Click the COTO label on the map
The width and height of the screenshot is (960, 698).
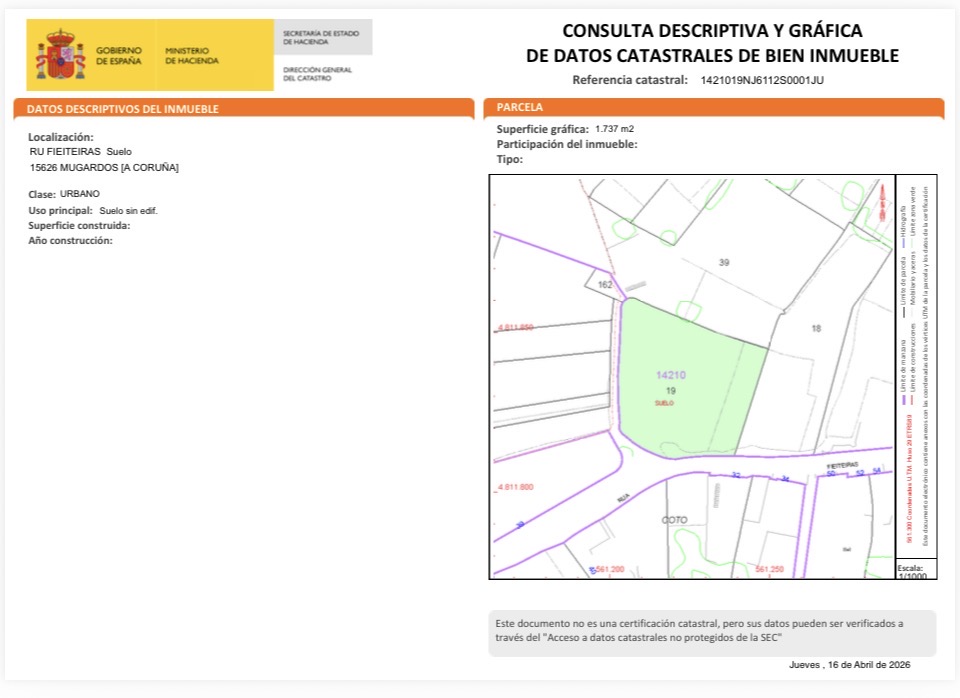tap(675, 521)
